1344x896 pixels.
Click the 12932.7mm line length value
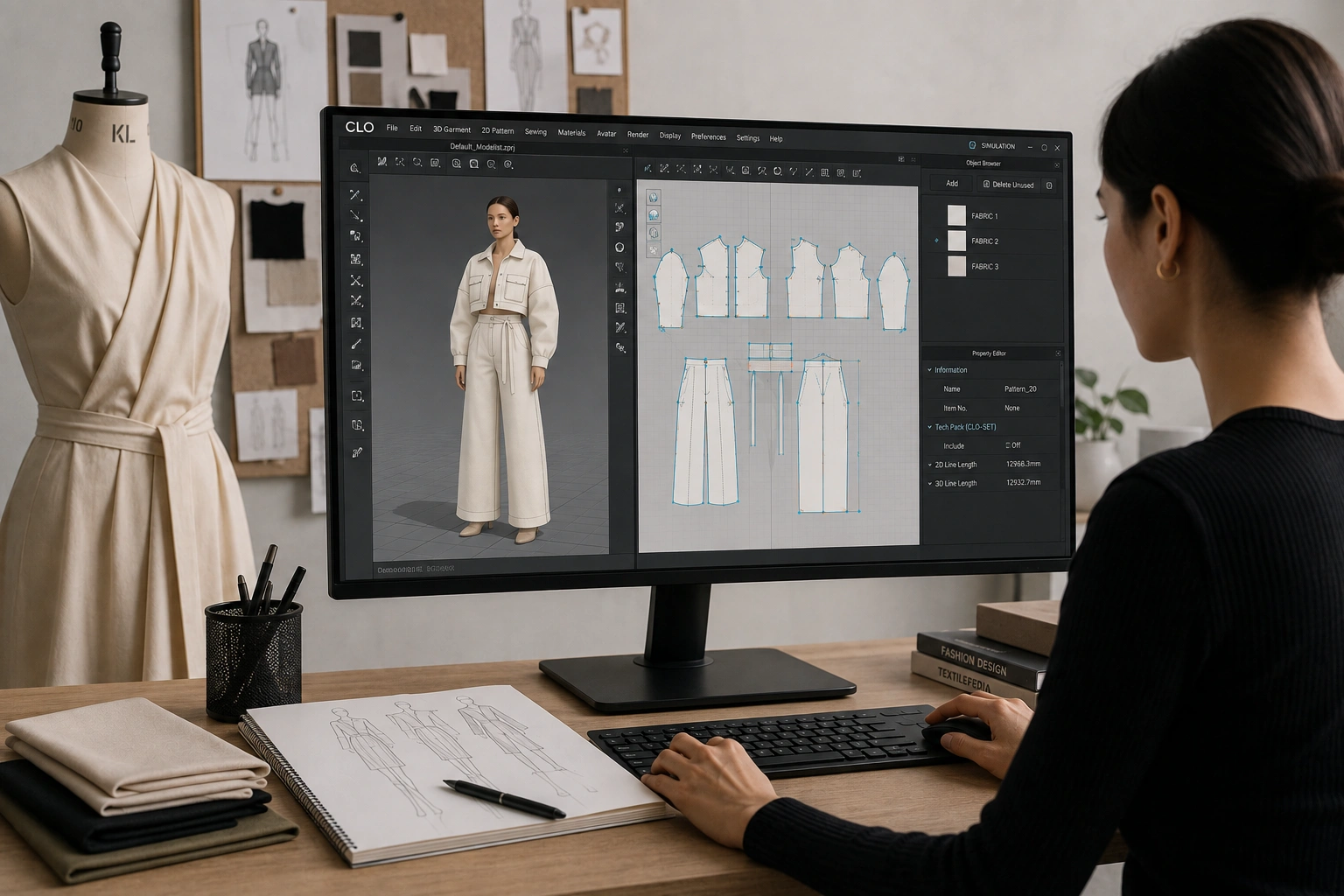click(1024, 482)
